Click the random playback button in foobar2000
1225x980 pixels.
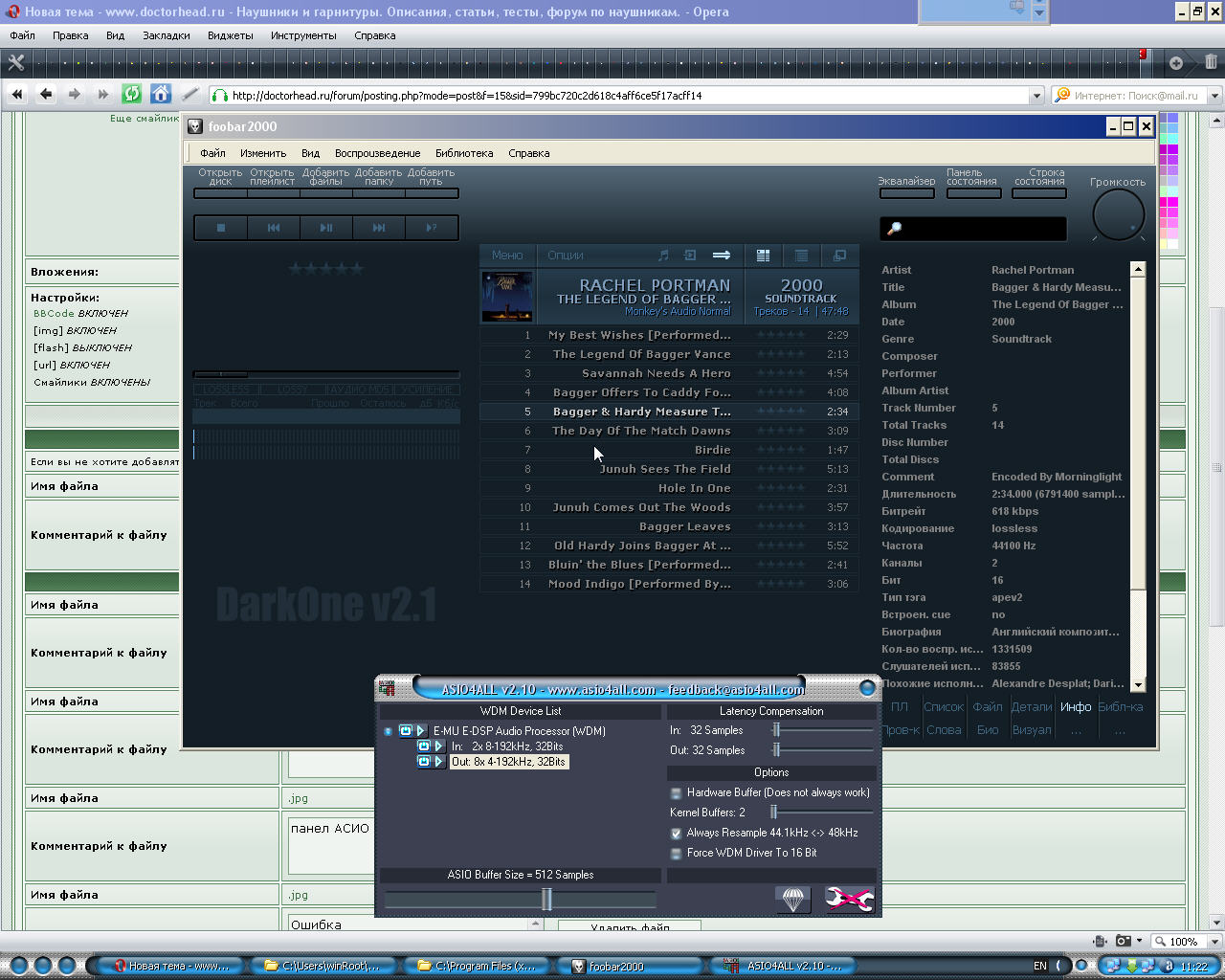pos(432,228)
